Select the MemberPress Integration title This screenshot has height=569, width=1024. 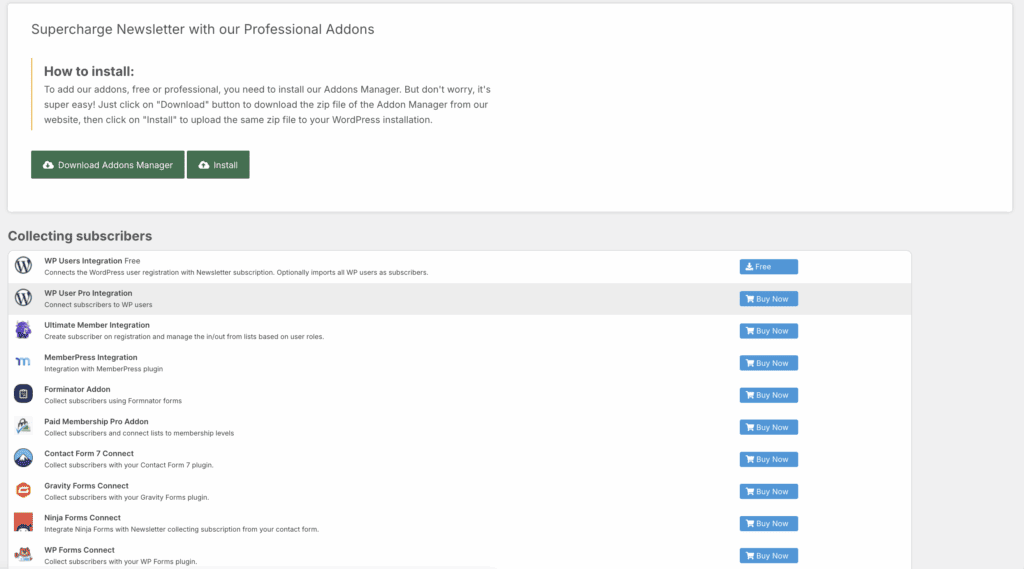[x=91, y=357]
